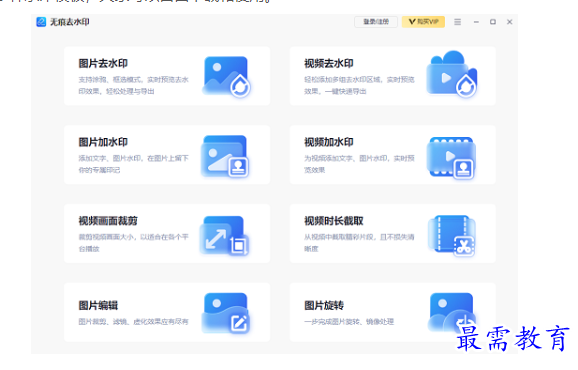
Task: Click the 图片旋转 title text
Action: click(x=324, y=306)
